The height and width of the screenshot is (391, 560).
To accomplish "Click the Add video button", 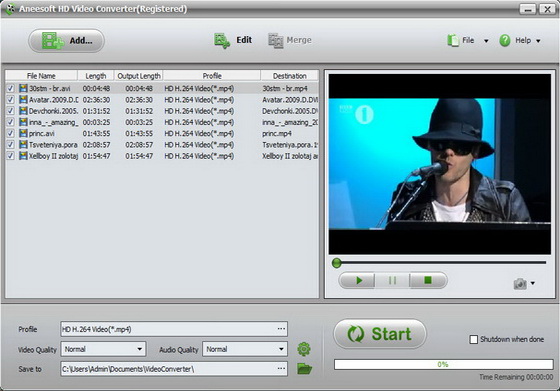I will [66, 41].
